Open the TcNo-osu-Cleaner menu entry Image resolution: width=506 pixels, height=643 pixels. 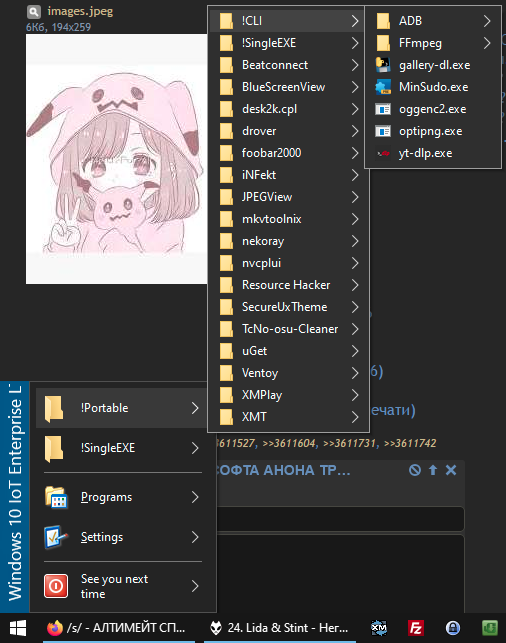pyautogui.click(x=289, y=329)
